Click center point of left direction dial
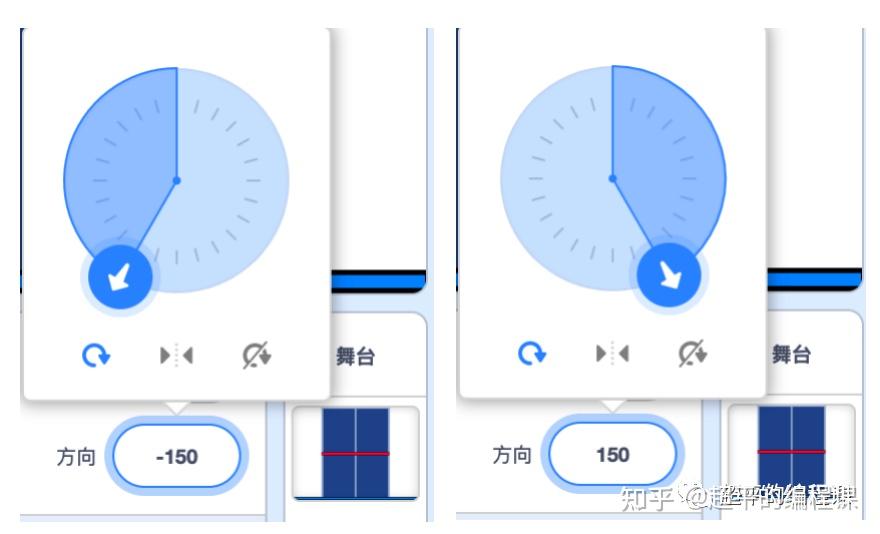880x534 pixels. pyautogui.click(x=177, y=180)
